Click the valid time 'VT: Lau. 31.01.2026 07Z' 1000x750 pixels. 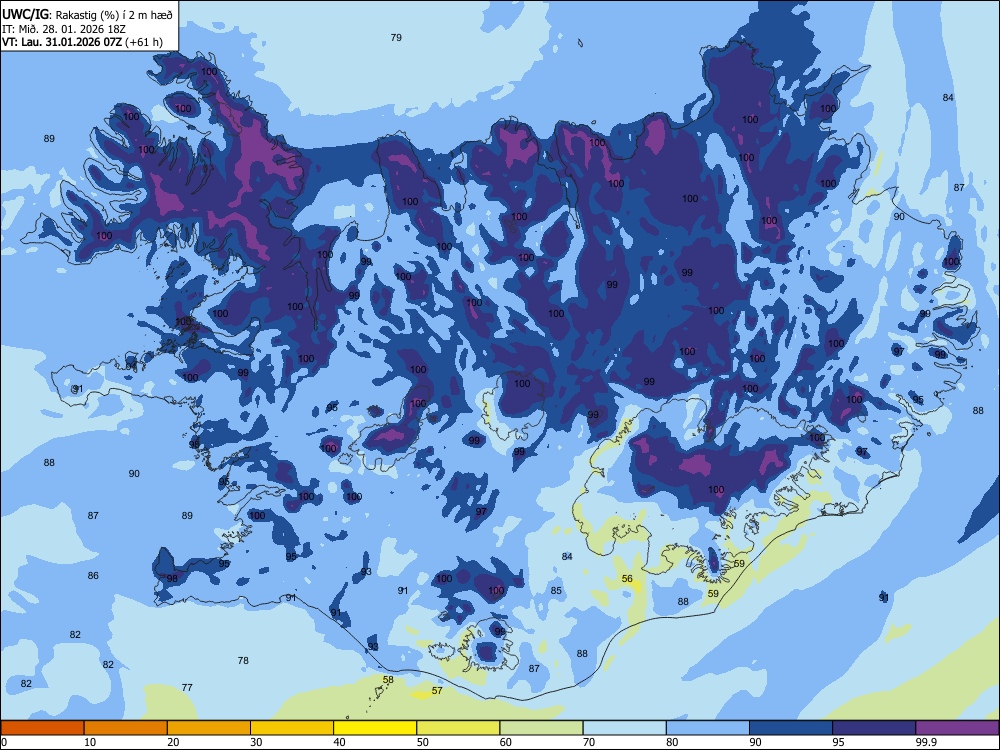point(62,42)
